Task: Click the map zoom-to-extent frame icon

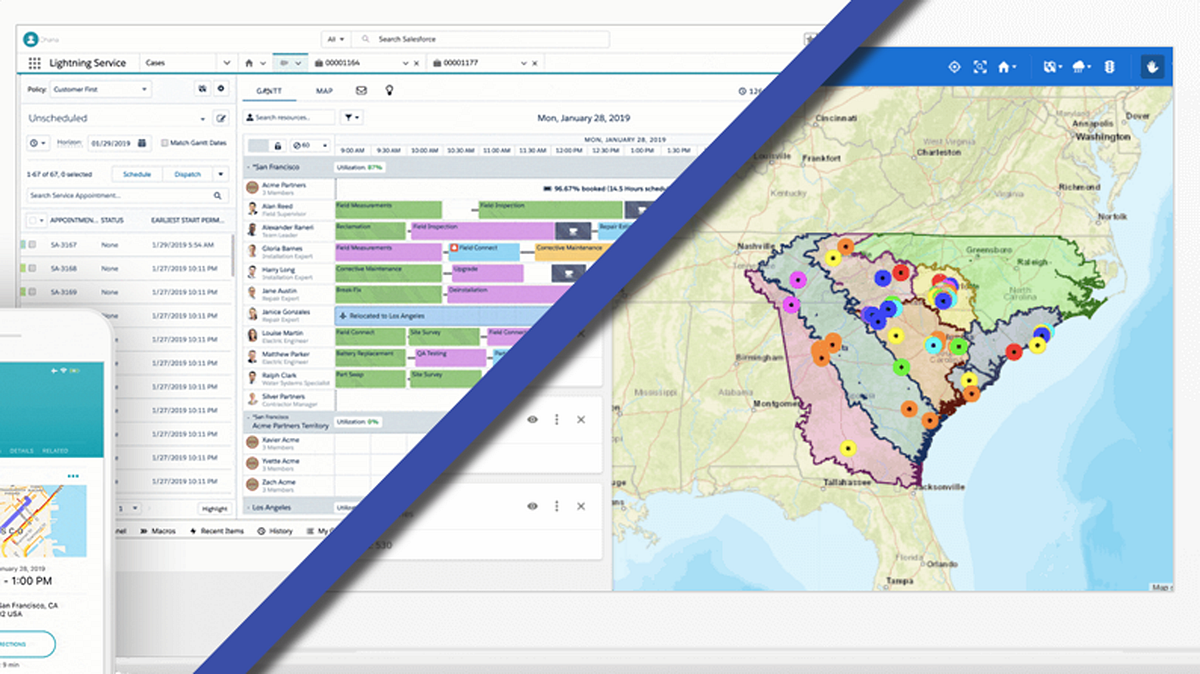Action: [x=979, y=67]
